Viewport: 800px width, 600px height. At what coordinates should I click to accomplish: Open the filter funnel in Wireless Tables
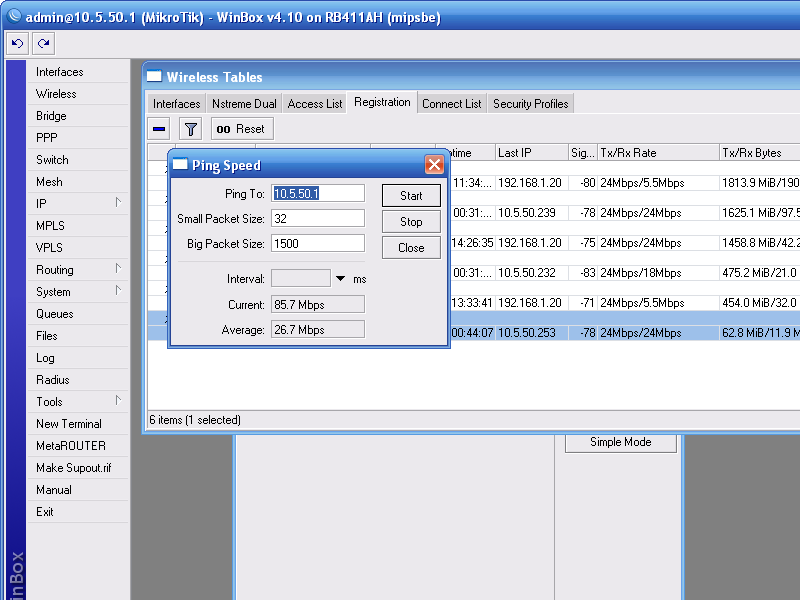pos(191,129)
